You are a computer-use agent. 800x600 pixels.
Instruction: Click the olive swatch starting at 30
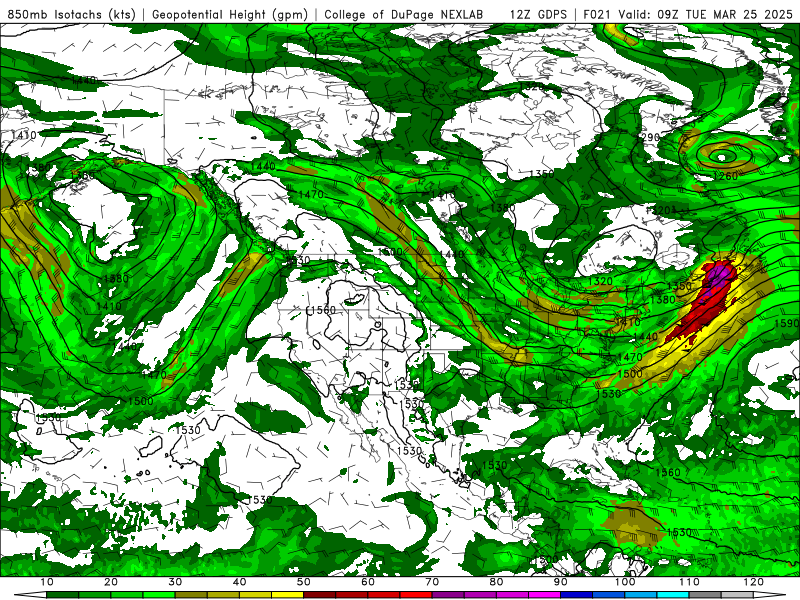pos(191,595)
